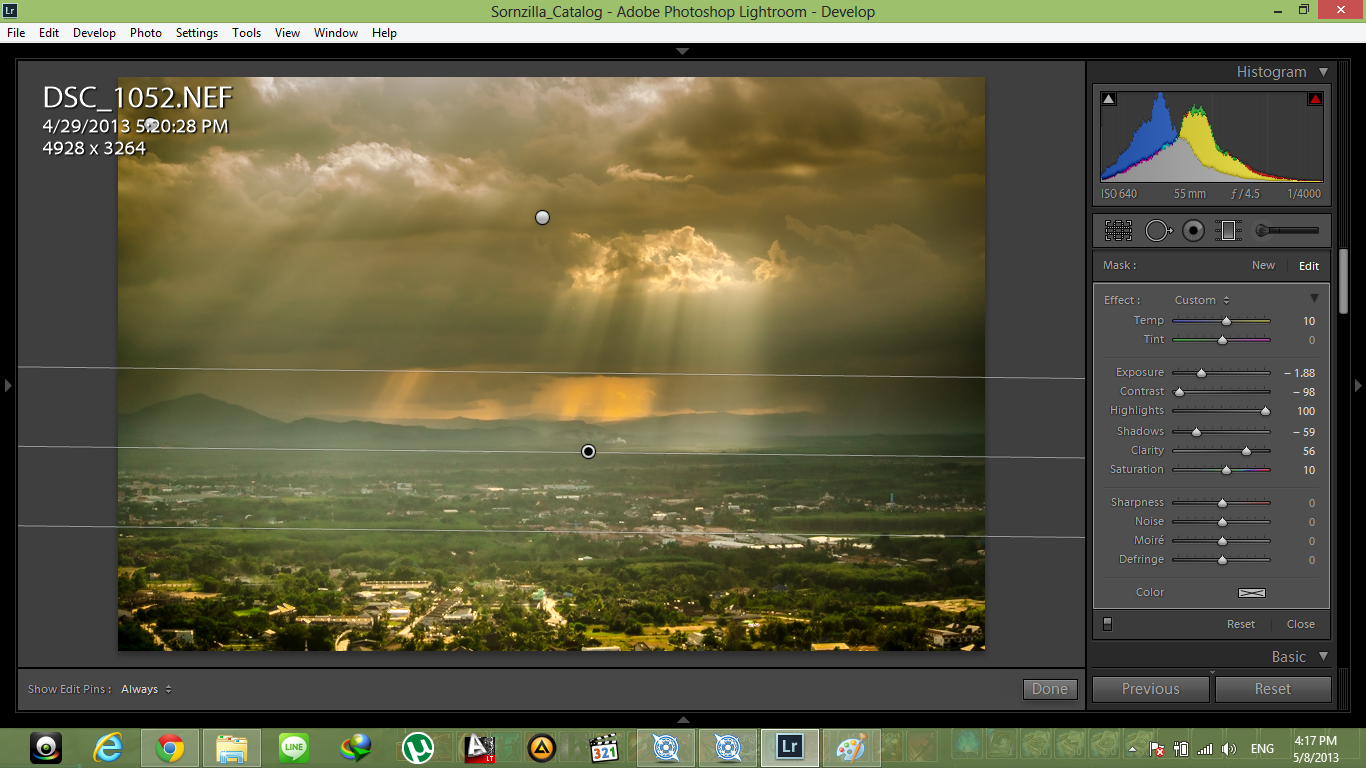Open the Effect preset dropdown
This screenshot has width=1366, height=768.
[1202, 300]
